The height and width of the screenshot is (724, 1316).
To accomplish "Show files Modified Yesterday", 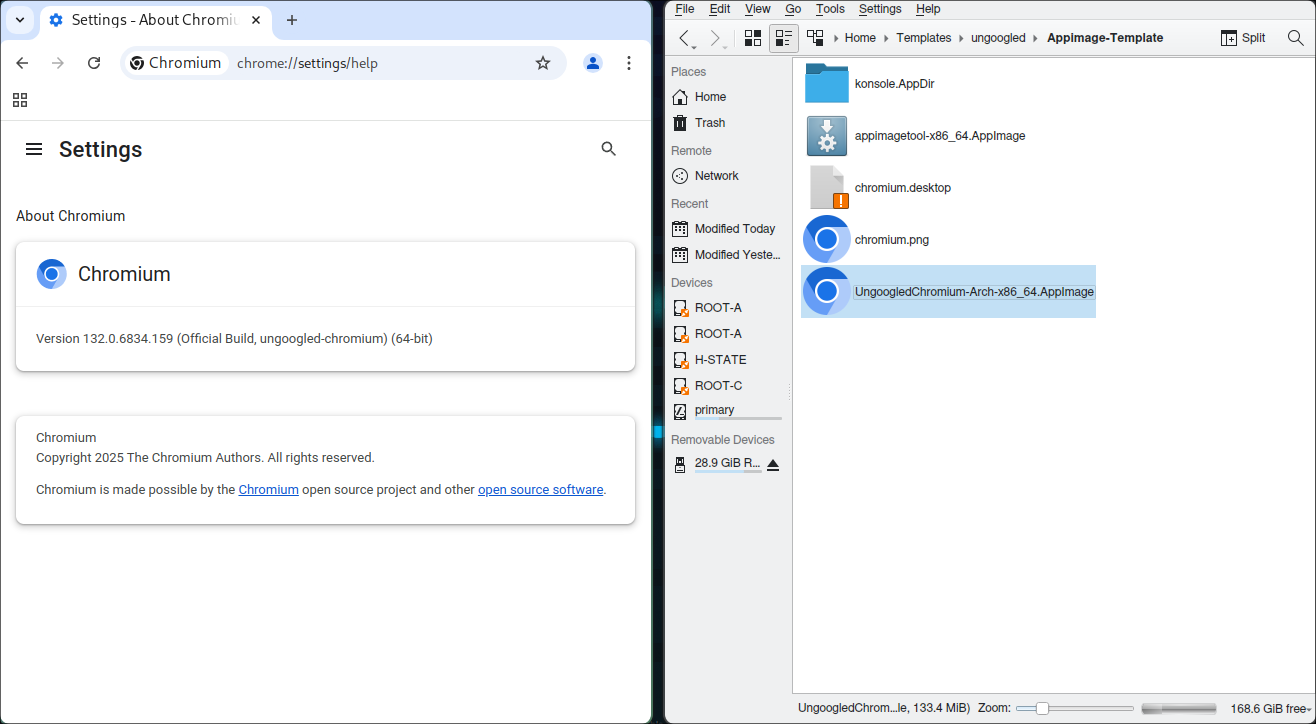I will pos(727,255).
